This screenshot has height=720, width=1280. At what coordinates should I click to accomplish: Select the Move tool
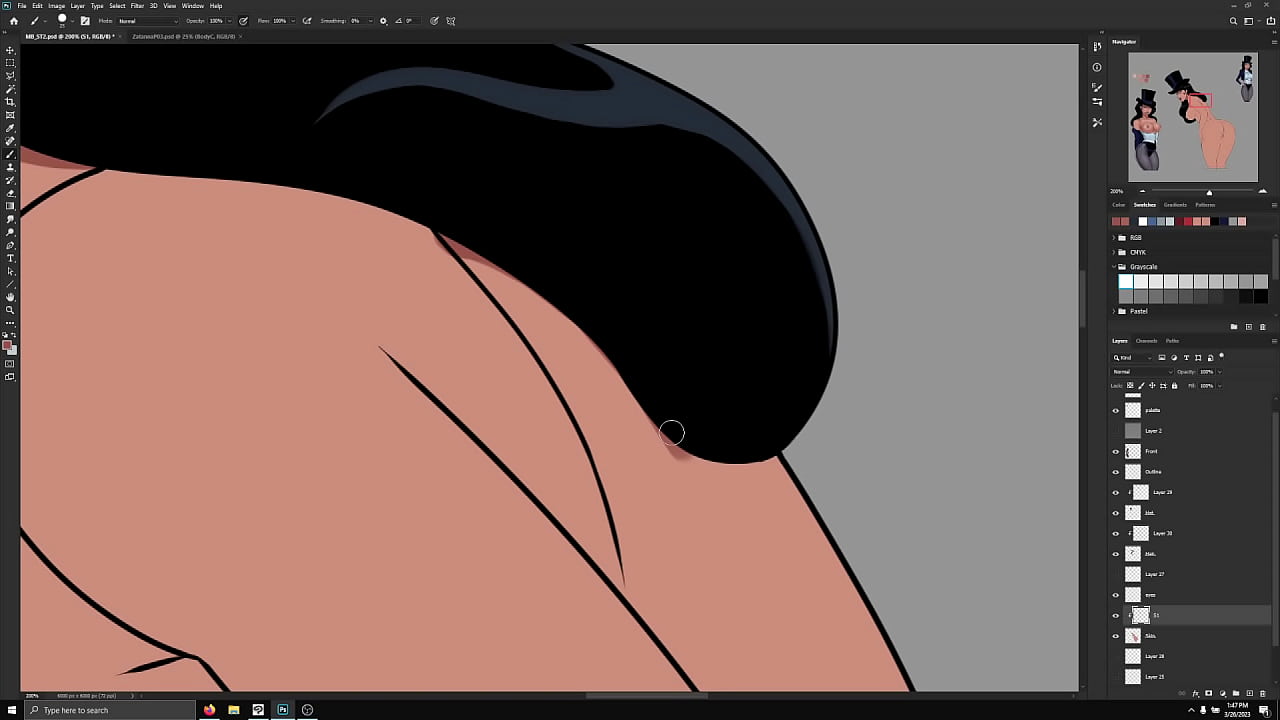coord(10,50)
